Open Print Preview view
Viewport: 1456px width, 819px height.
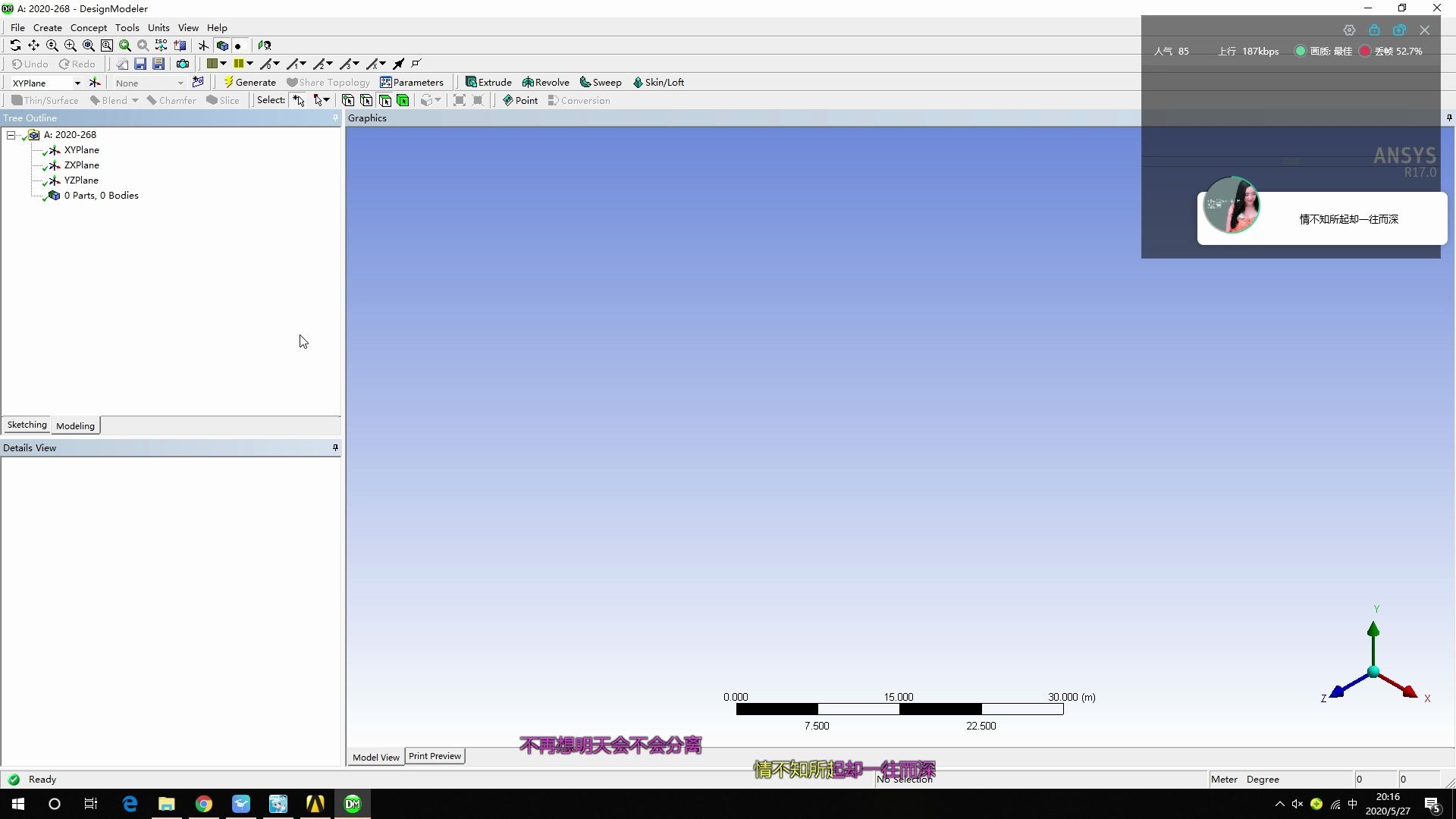coord(435,755)
